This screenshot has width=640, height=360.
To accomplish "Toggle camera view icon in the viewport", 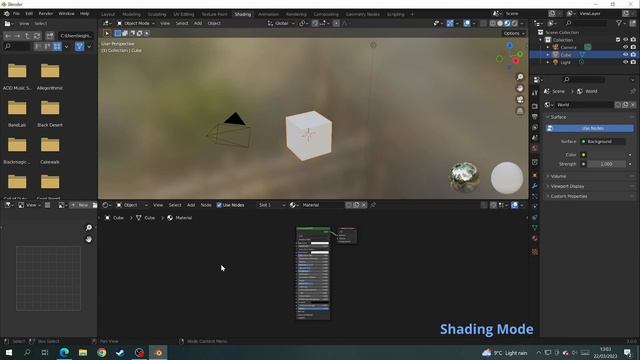I will click(x=520, y=100).
